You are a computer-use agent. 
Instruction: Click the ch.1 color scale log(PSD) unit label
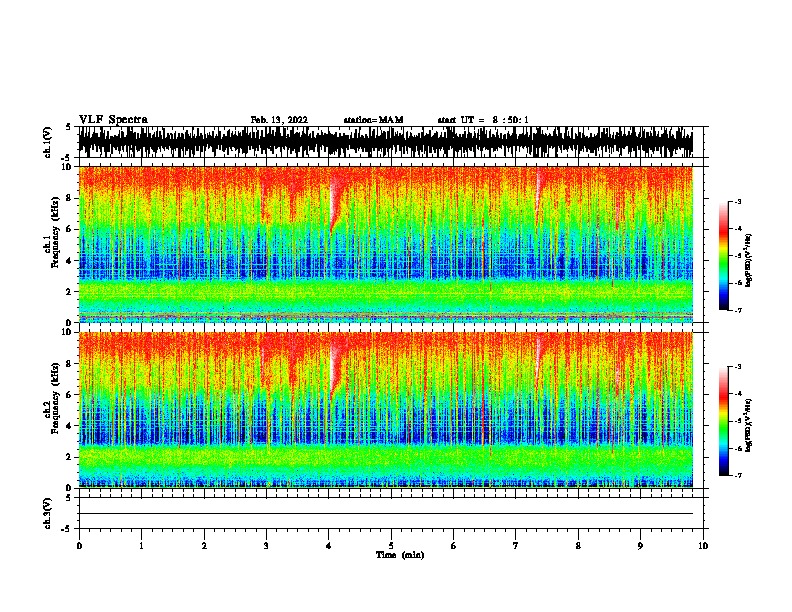(x=749, y=260)
